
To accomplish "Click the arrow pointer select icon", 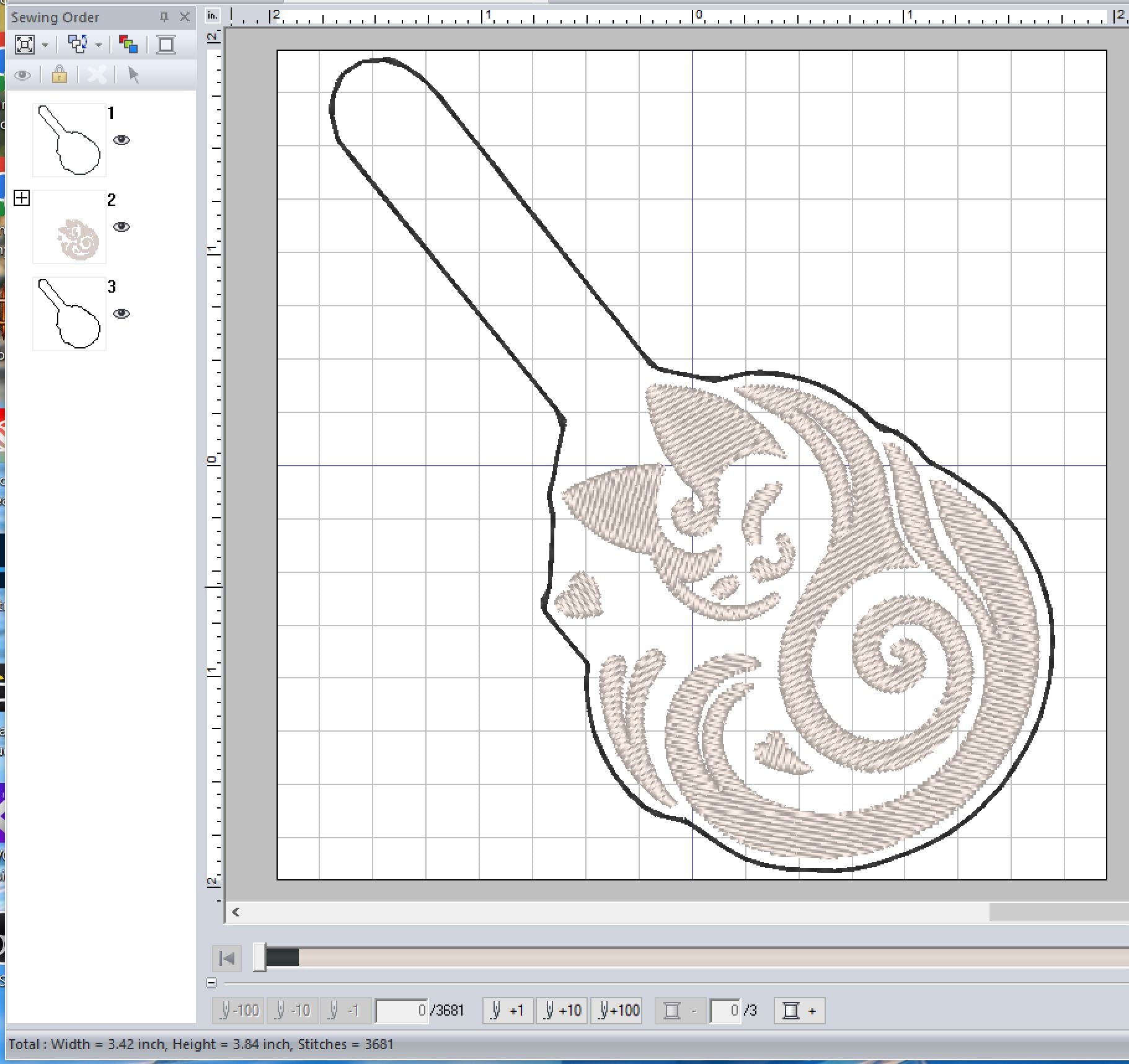I will (133, 75).
